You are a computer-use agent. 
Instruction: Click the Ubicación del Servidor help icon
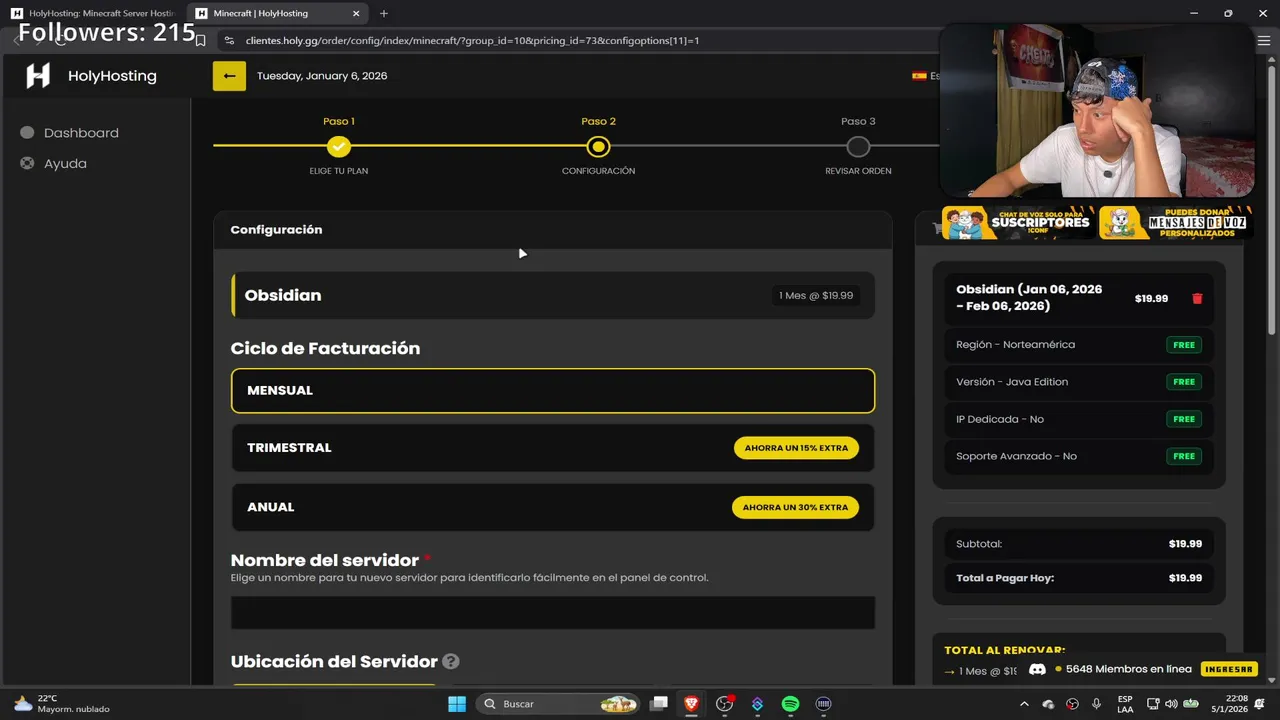(x=451, y=661)
